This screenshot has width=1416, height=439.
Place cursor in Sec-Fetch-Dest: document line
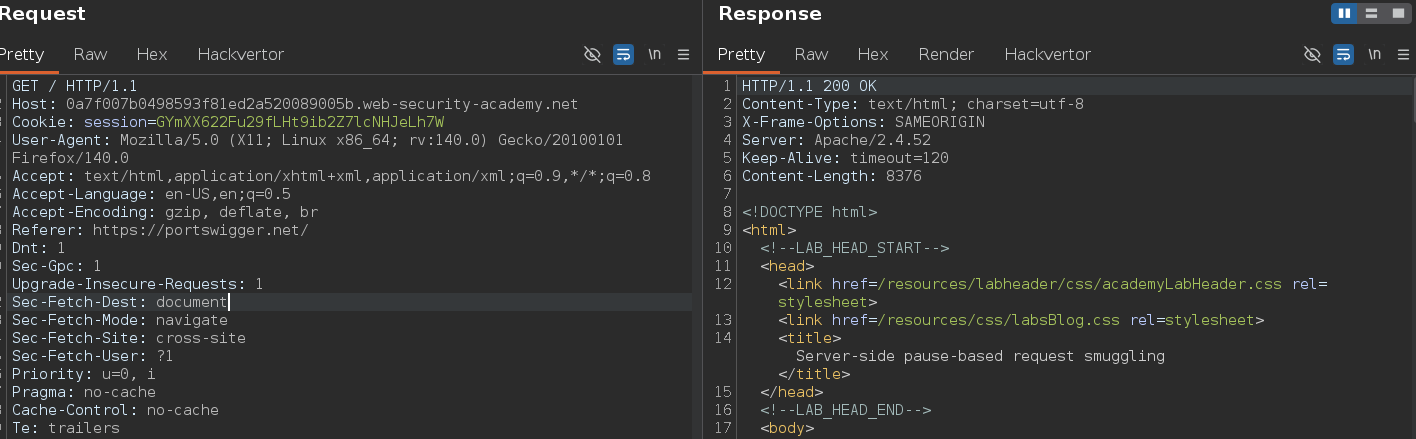pos(120,302)
